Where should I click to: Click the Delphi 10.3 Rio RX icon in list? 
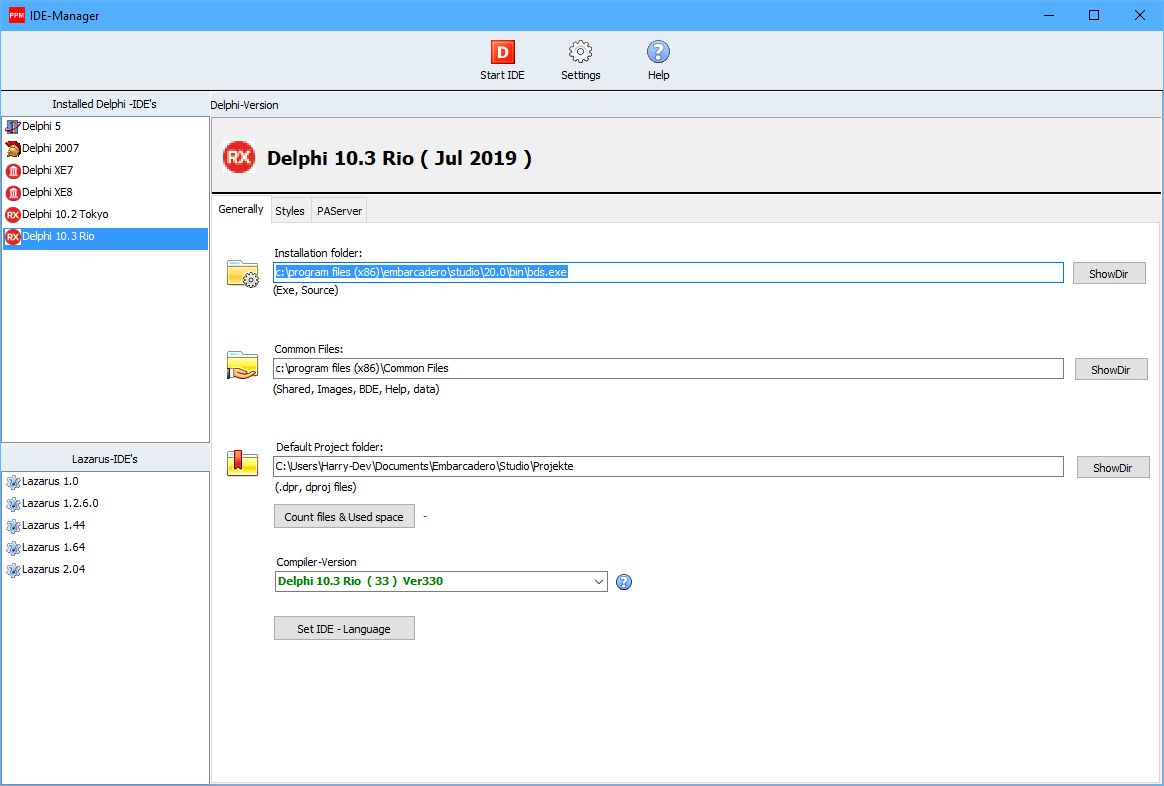(13, 238)
